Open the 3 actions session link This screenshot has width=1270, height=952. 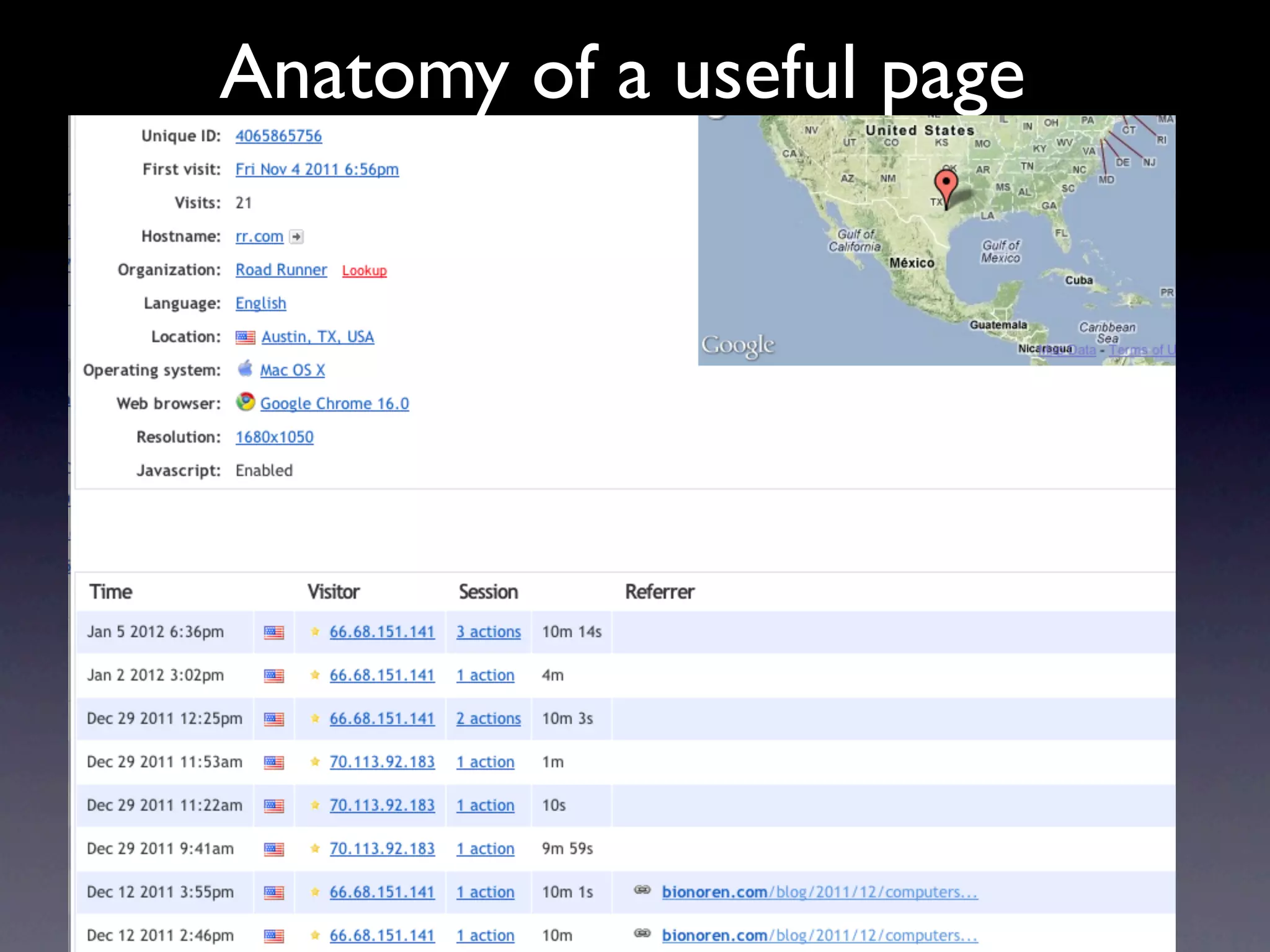coord(489,632)
